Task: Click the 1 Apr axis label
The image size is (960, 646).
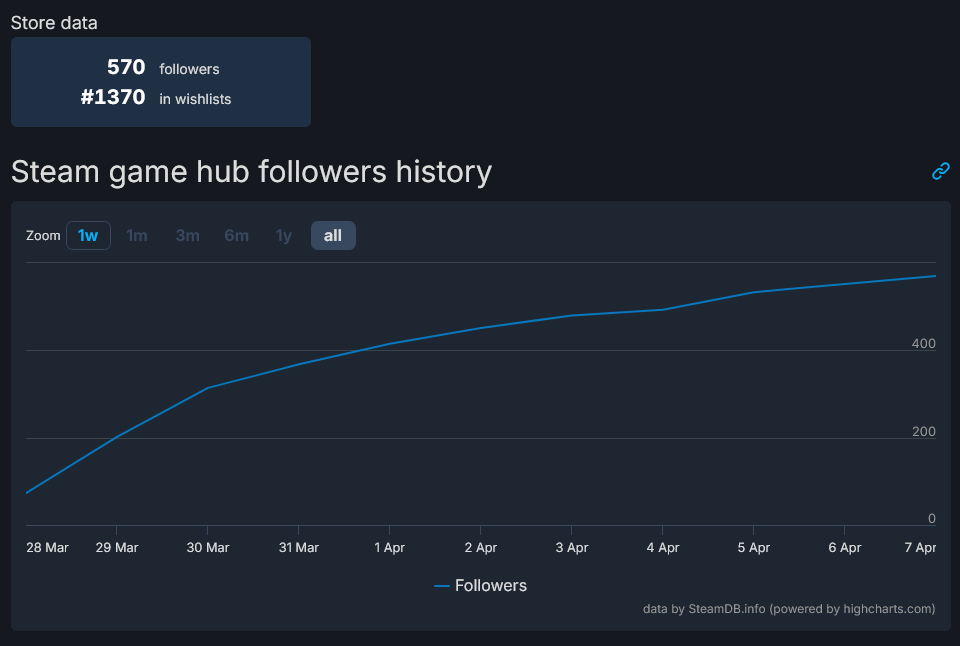Action: coord(389,547)
